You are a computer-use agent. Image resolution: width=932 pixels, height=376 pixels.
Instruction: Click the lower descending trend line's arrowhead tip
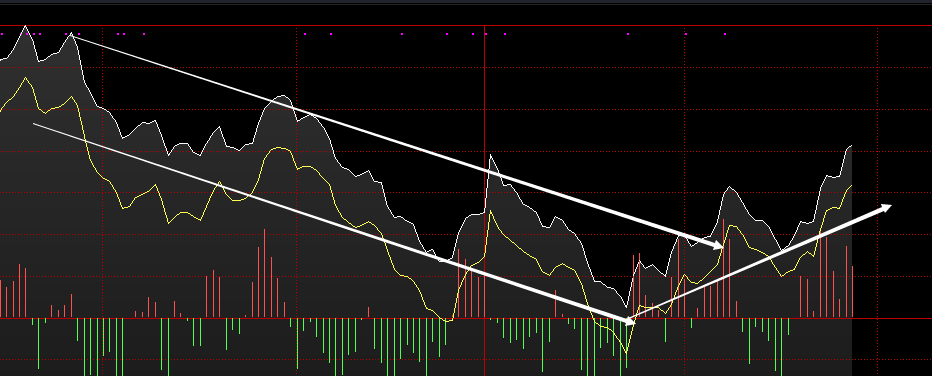629,321
